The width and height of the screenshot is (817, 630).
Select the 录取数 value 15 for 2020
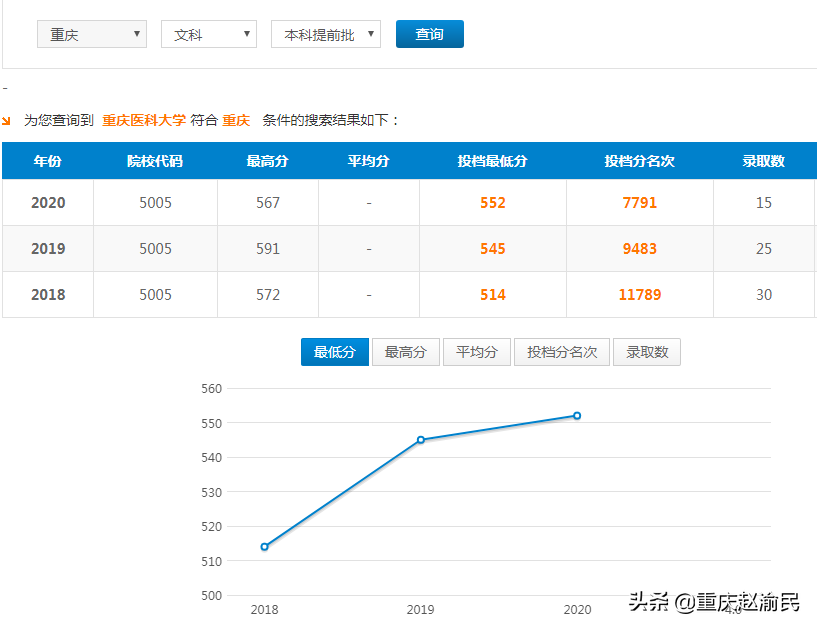pyautogui.click(x=763, y=202)
